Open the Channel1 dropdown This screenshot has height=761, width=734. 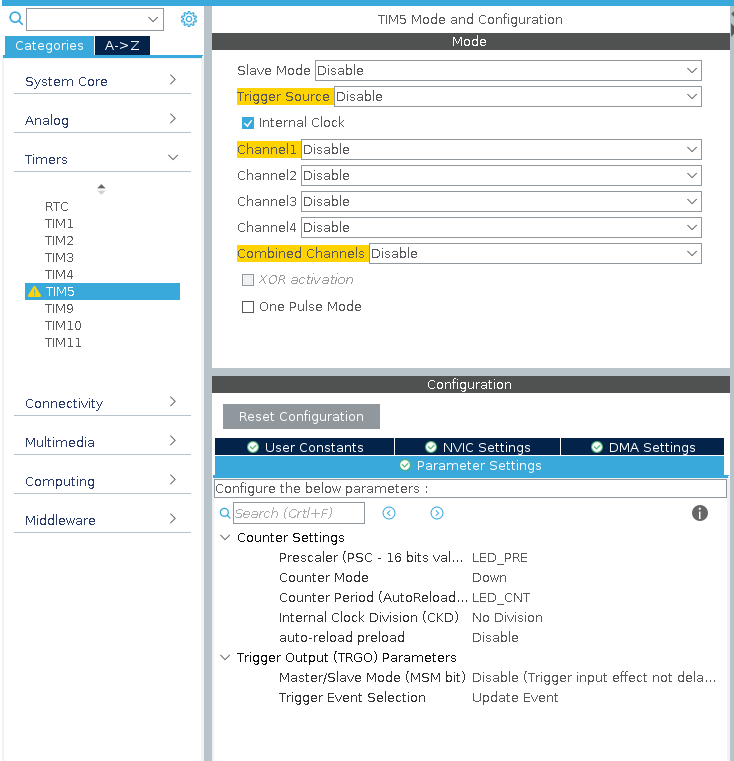(x=501, y=149)
